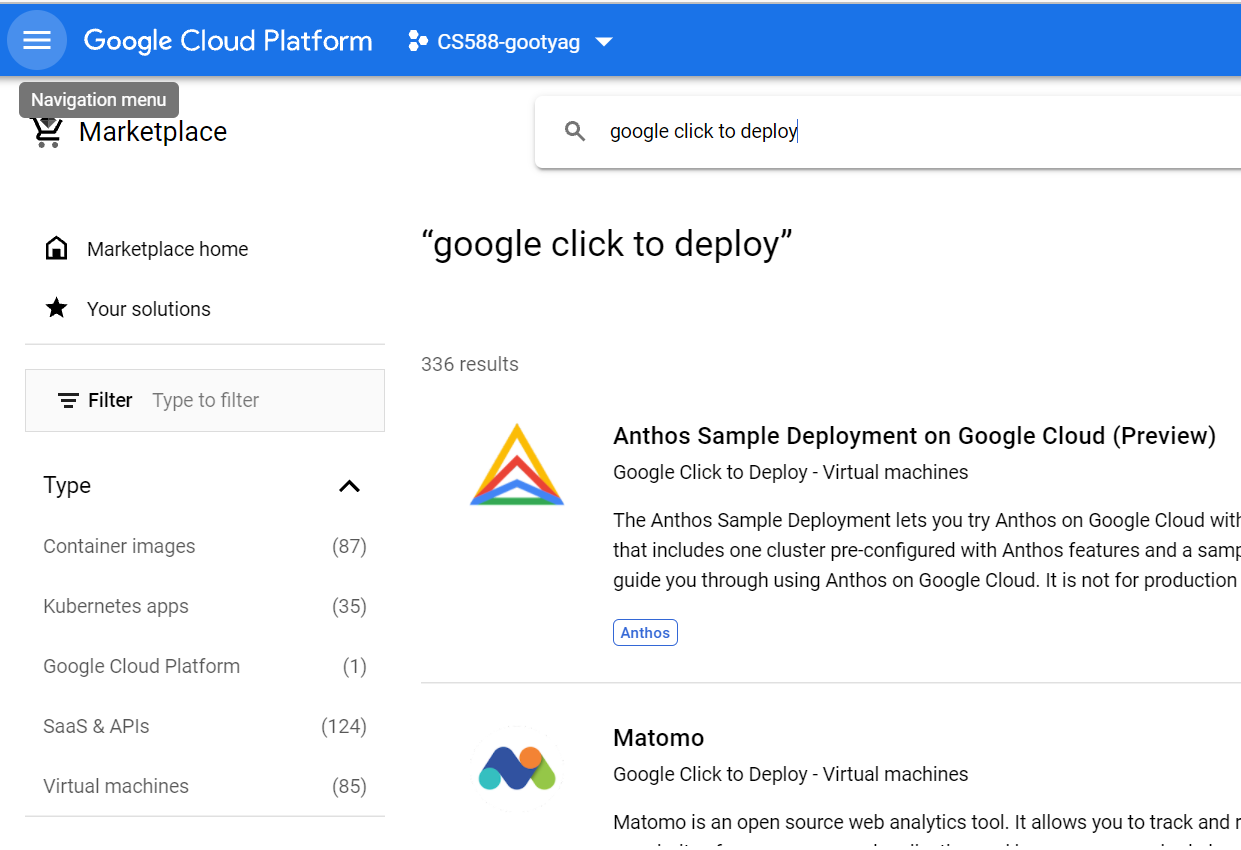Click the (85) count for Virtual machines
This screenshot has height=850, width=1241.
click(x=349, y=786)
